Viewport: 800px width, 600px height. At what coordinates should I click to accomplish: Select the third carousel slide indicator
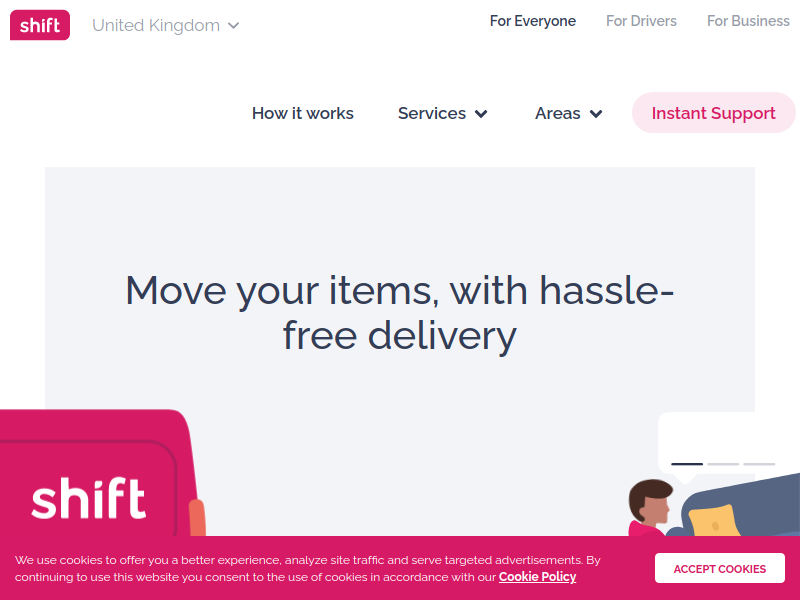tap(759, 464)
